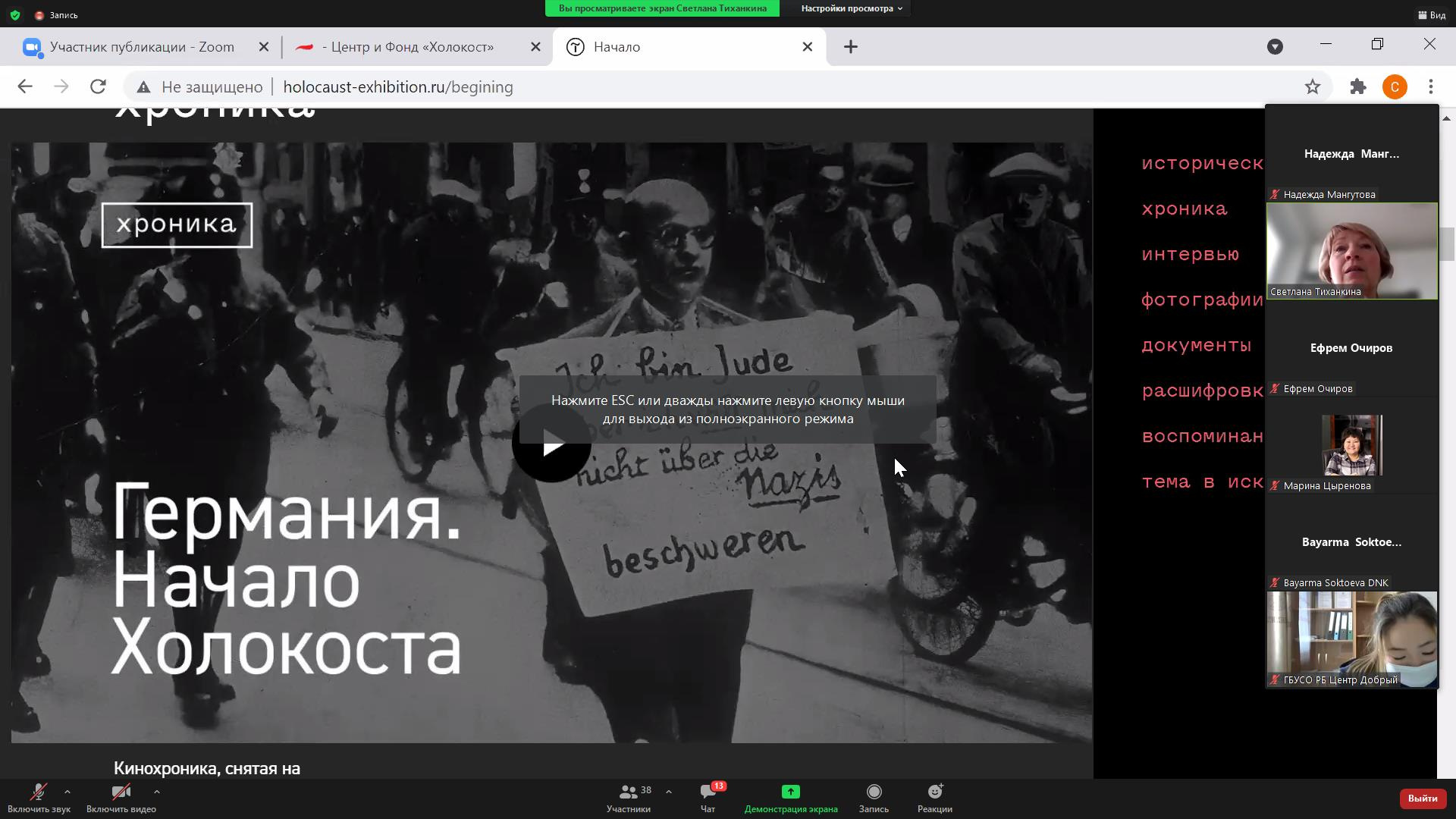
Task: Bookmark page with the star icon
Action: click(1313, 87)
